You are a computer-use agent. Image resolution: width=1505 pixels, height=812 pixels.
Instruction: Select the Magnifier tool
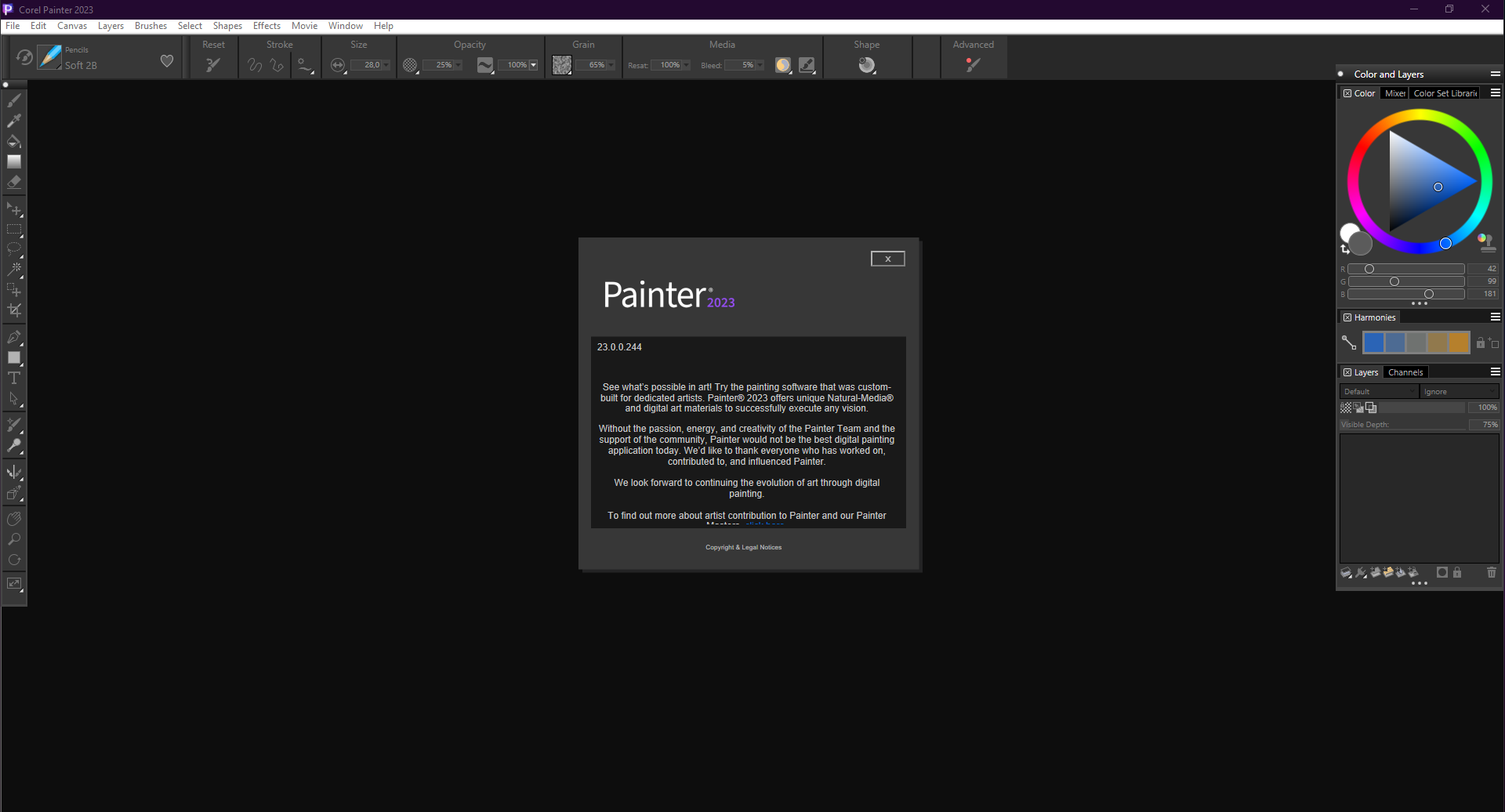14,539
